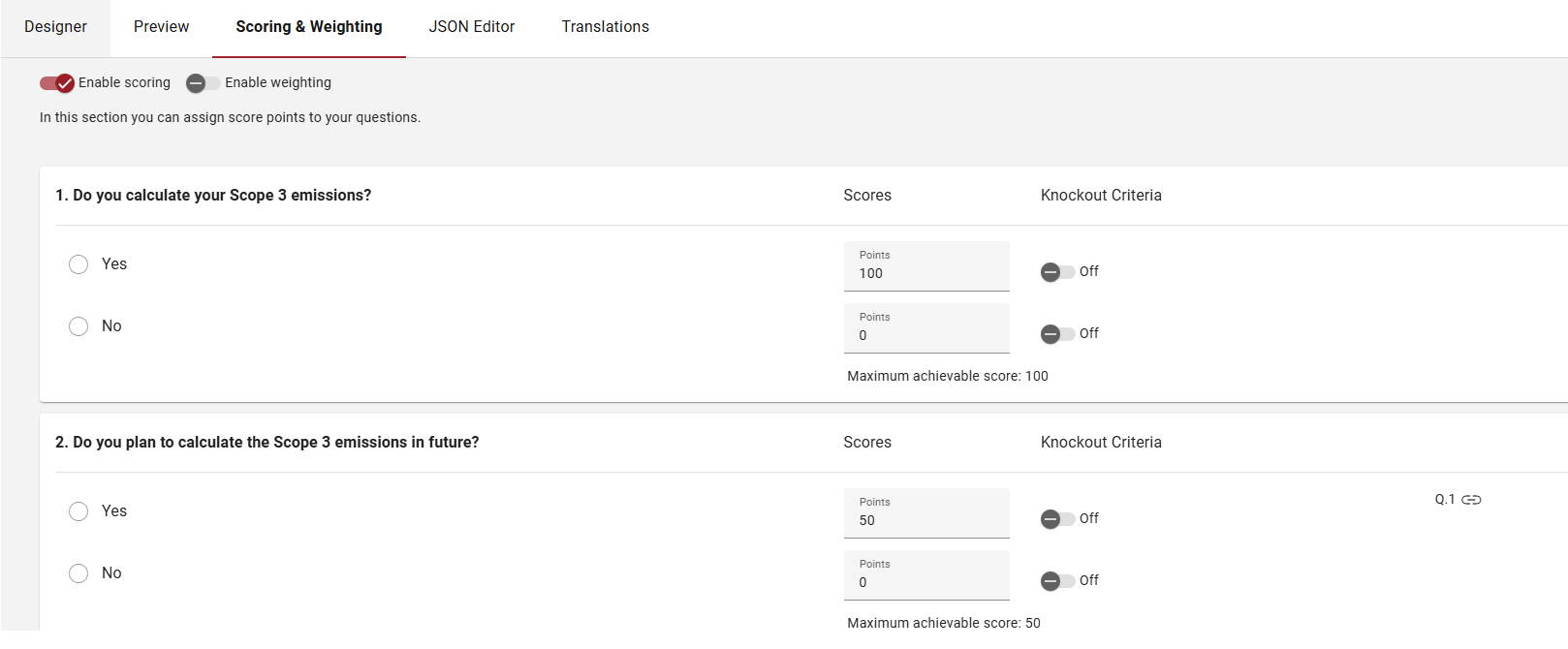Toggle knockout criteria for question 1 No answer
1568x649 pixels.
(1057, 334)
